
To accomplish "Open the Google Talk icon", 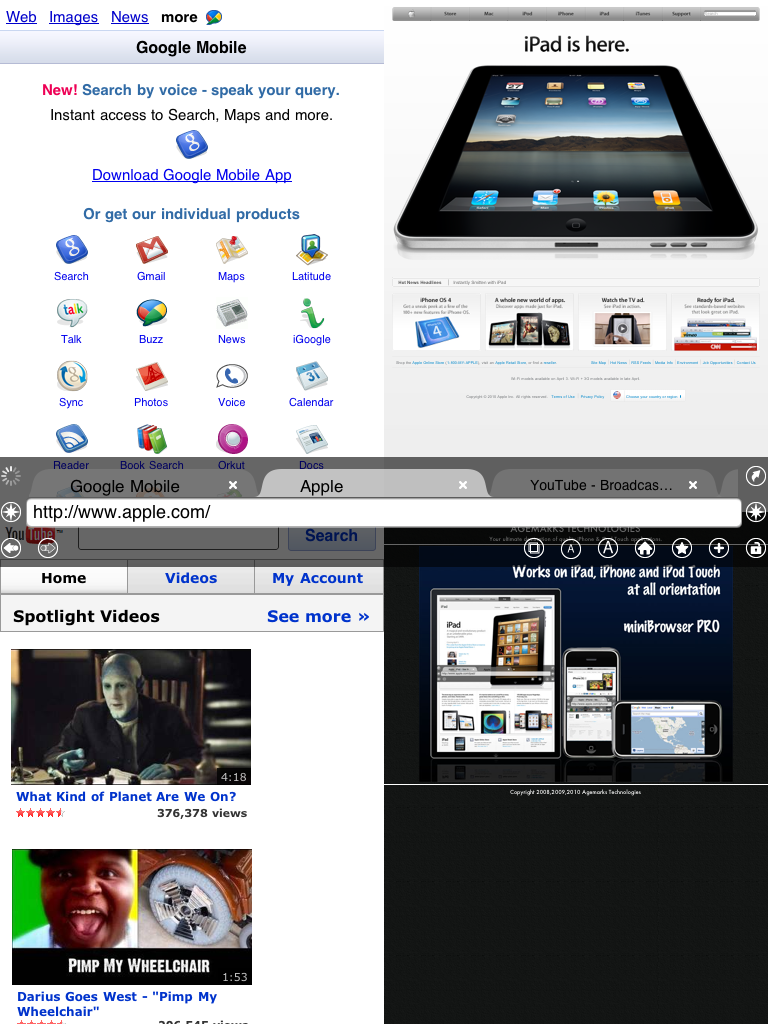I will [71, 313].
